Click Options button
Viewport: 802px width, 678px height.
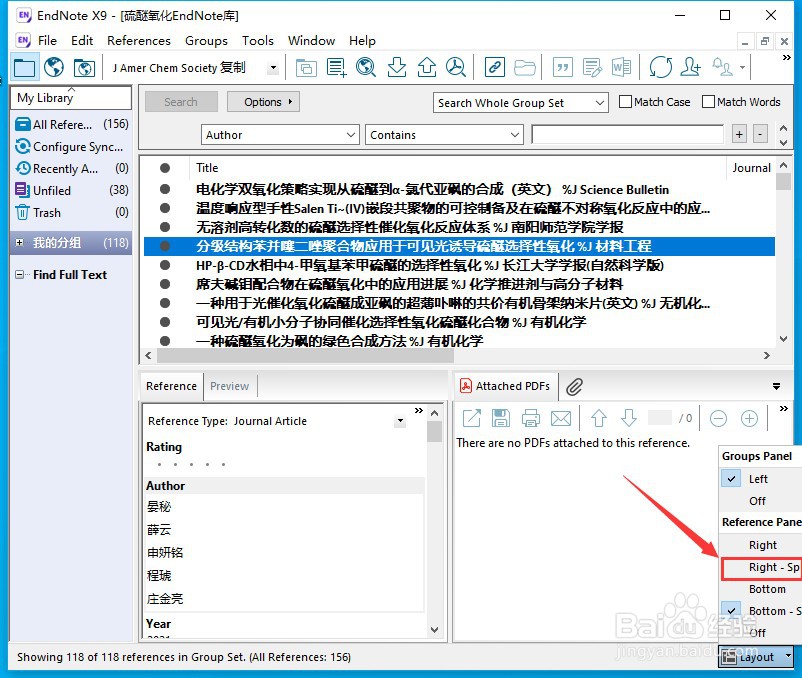(263, 102)
